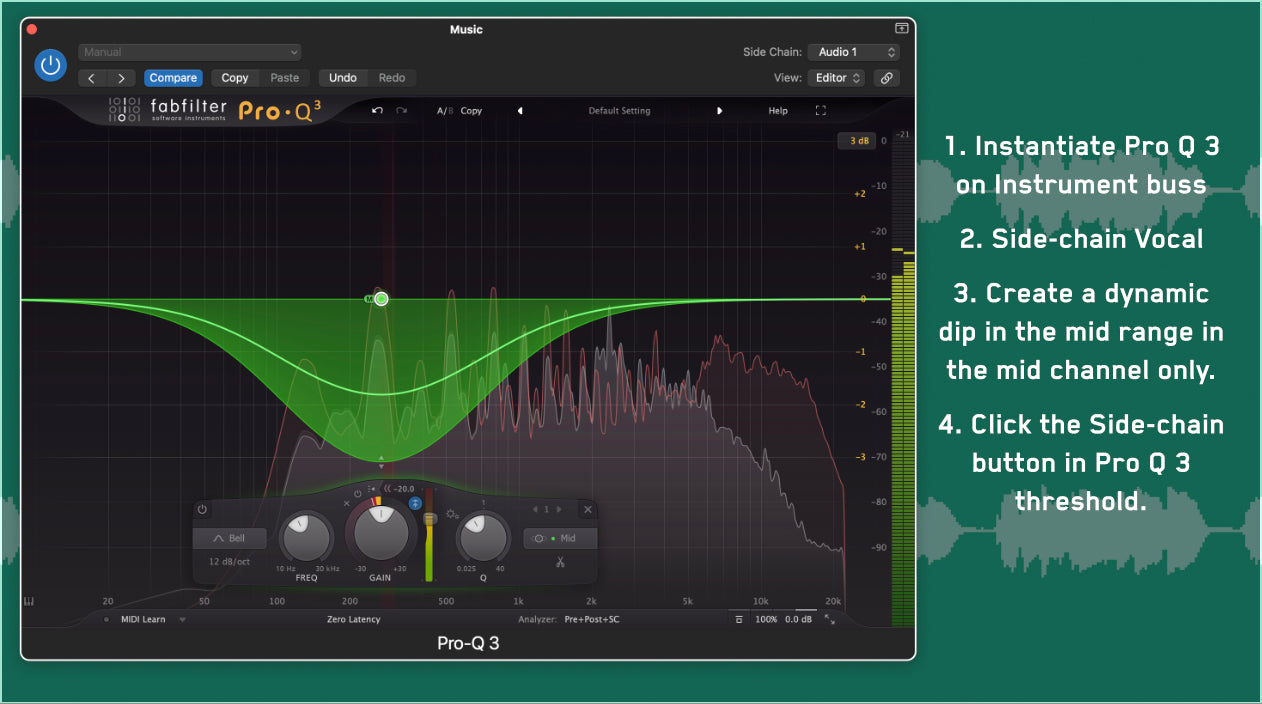Open the Bell filter shape dropdown
Screen dimensions: 1262x704
[231, 538]
